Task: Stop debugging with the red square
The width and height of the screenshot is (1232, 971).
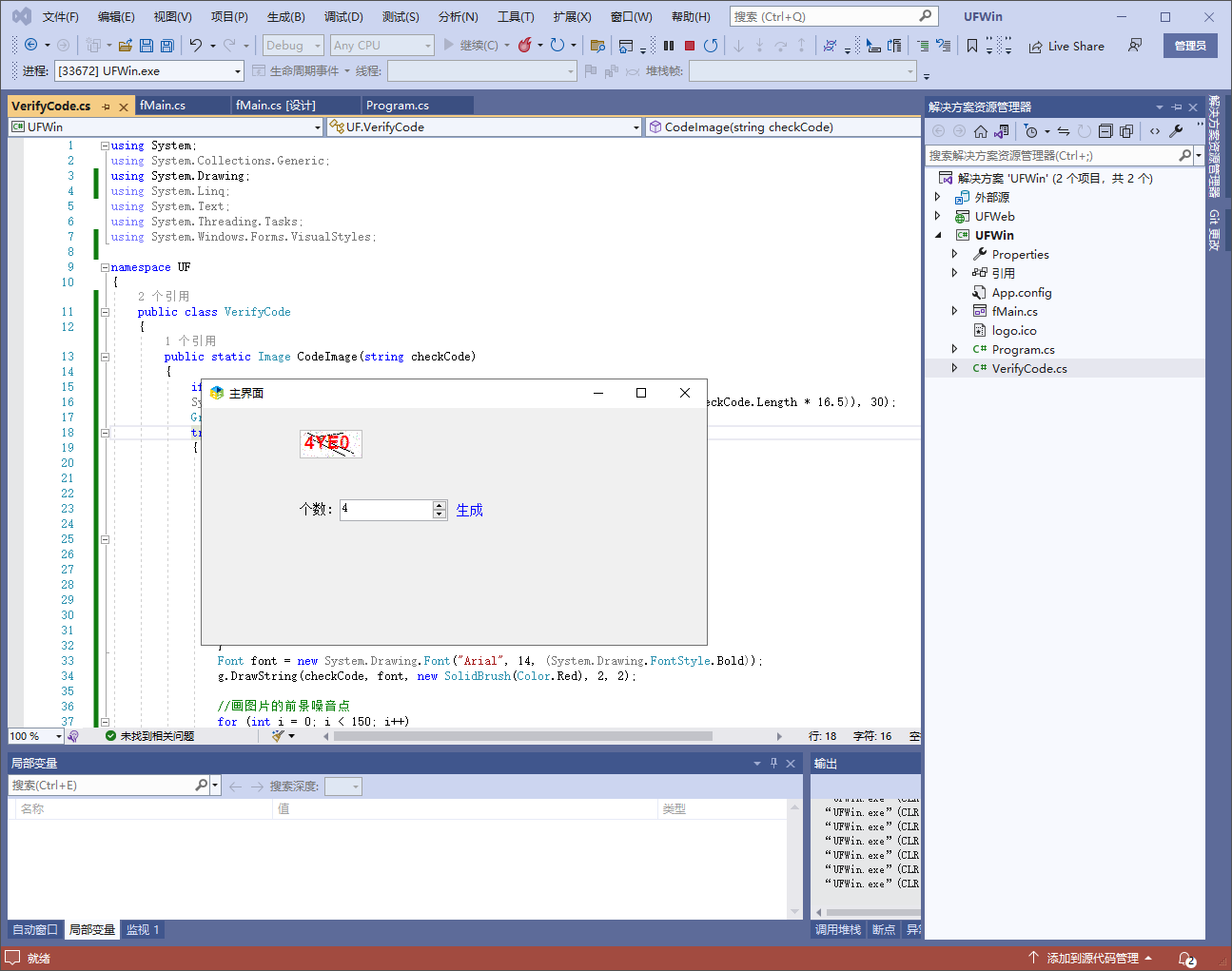Action: tap(690, 45)
